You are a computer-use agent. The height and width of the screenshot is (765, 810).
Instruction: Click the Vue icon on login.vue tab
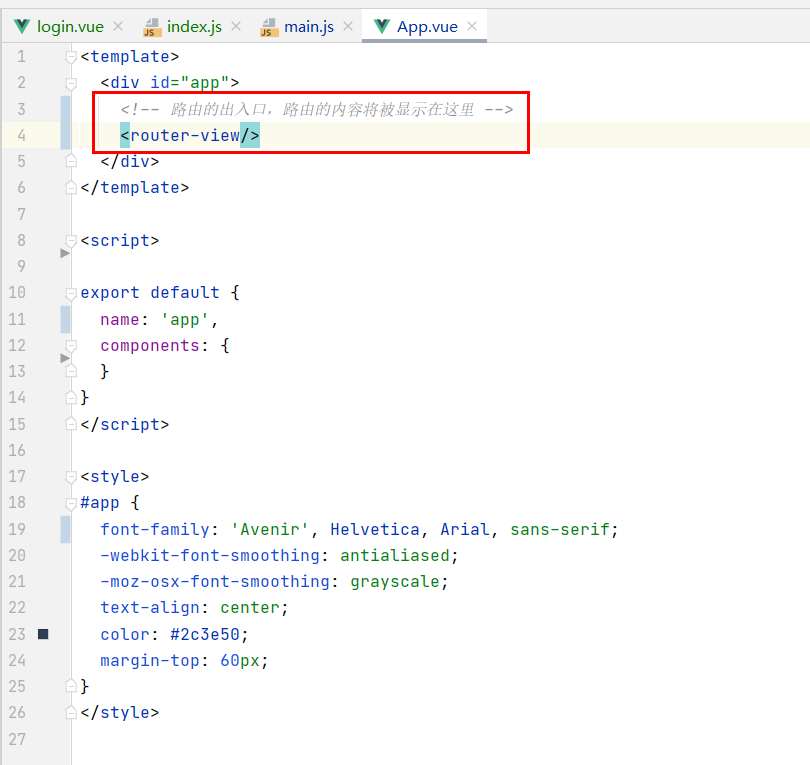(22, 26)
